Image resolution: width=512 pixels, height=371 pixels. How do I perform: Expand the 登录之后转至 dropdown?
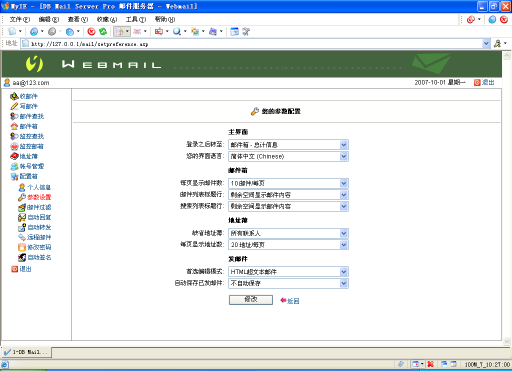344,145
